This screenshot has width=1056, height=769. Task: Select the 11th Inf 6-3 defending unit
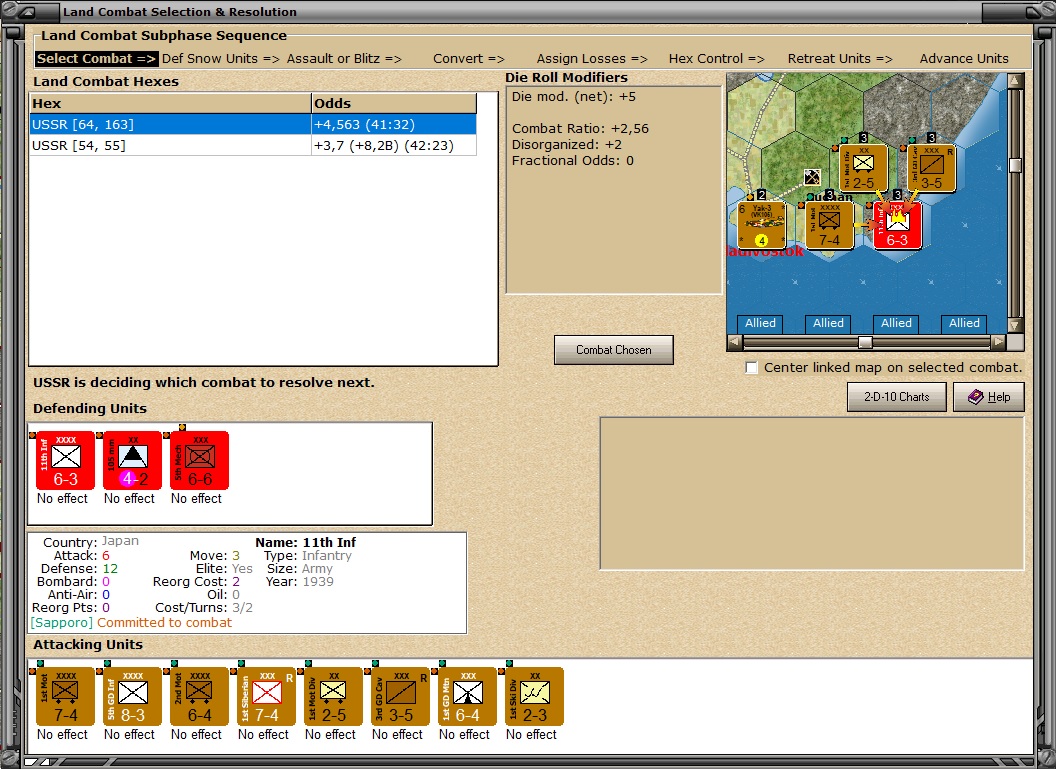click(x=63, y=460)
